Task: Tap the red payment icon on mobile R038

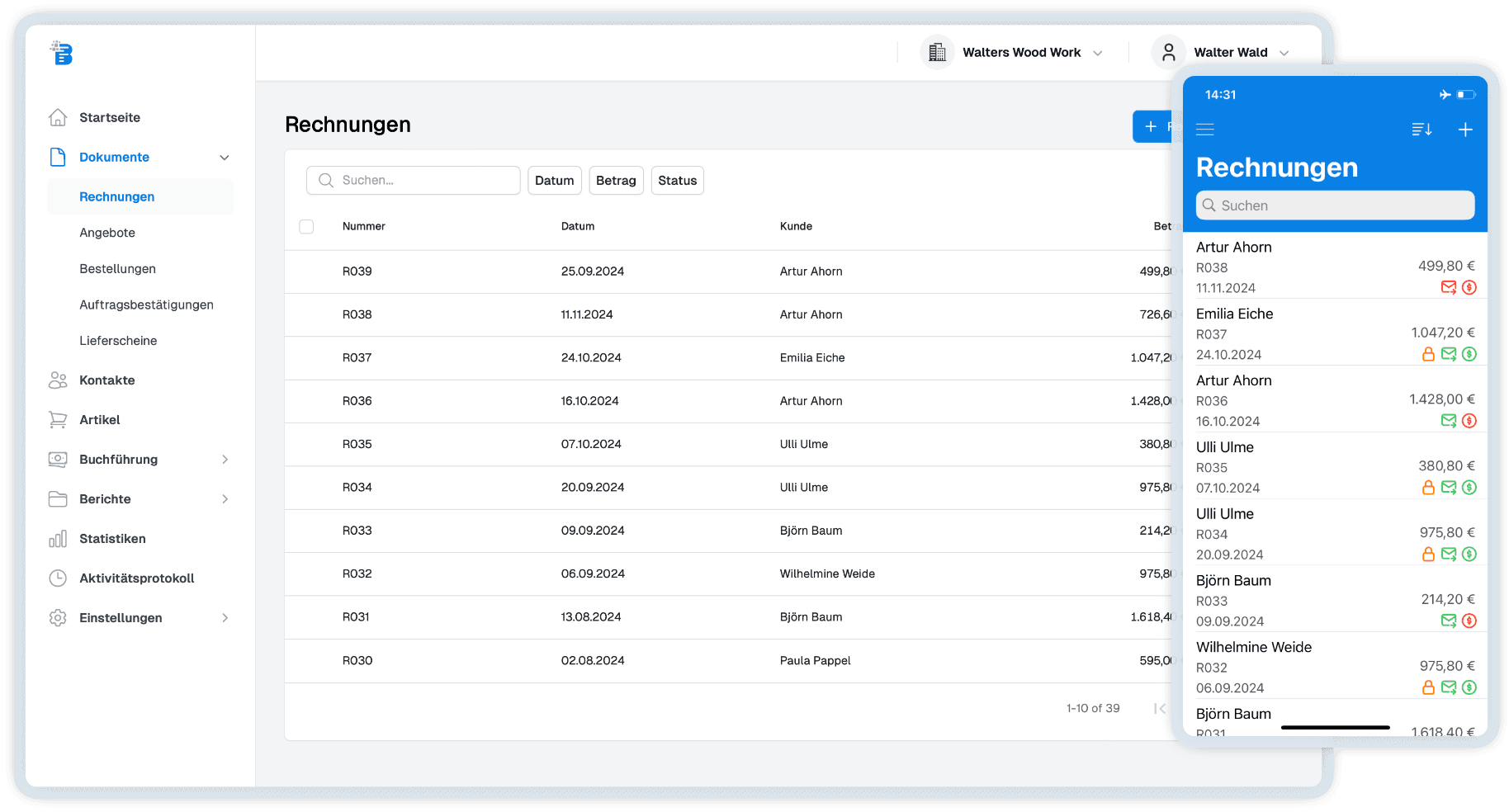Action: [1469, 287]
